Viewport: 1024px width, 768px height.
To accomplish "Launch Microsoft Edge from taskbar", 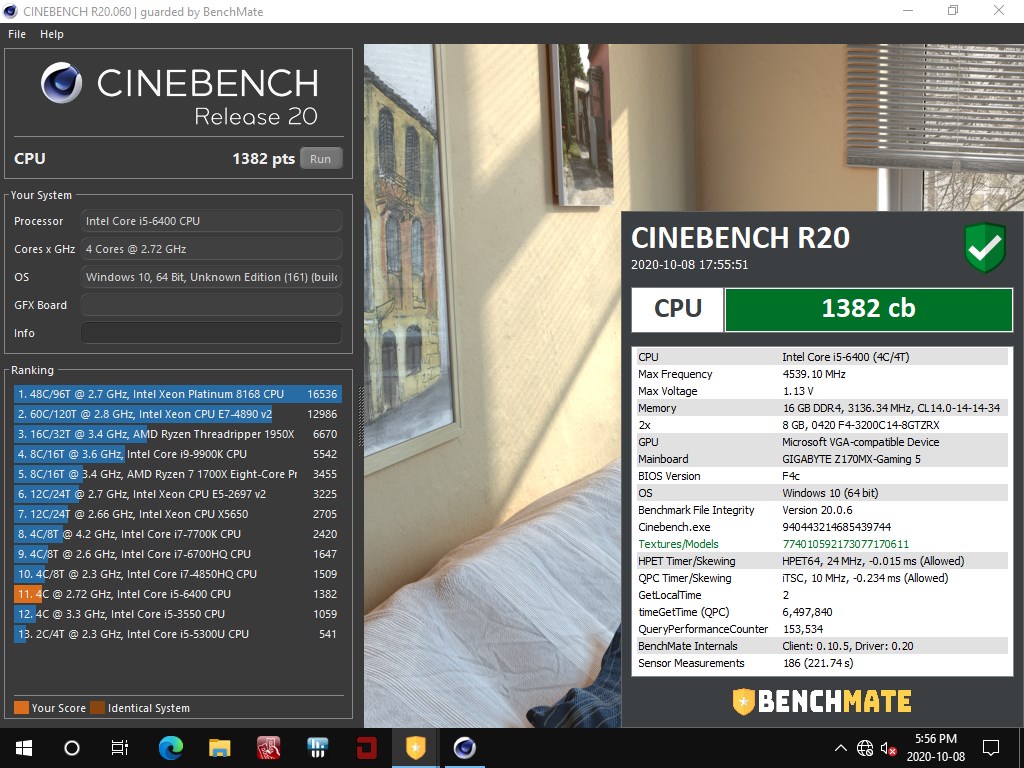I will [x=170, y=748].
